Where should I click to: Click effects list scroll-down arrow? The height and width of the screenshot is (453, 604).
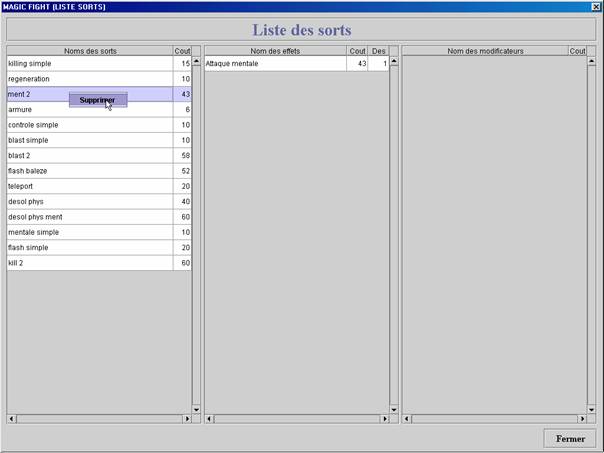pyautogui.click(x=394, y=409)
